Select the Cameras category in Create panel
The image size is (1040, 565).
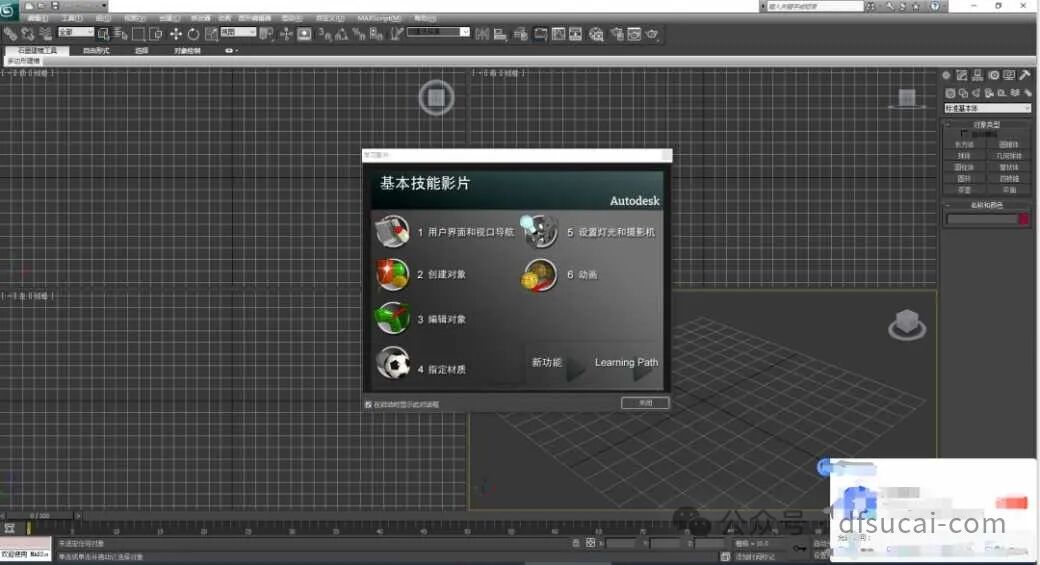tap(989, 94)
